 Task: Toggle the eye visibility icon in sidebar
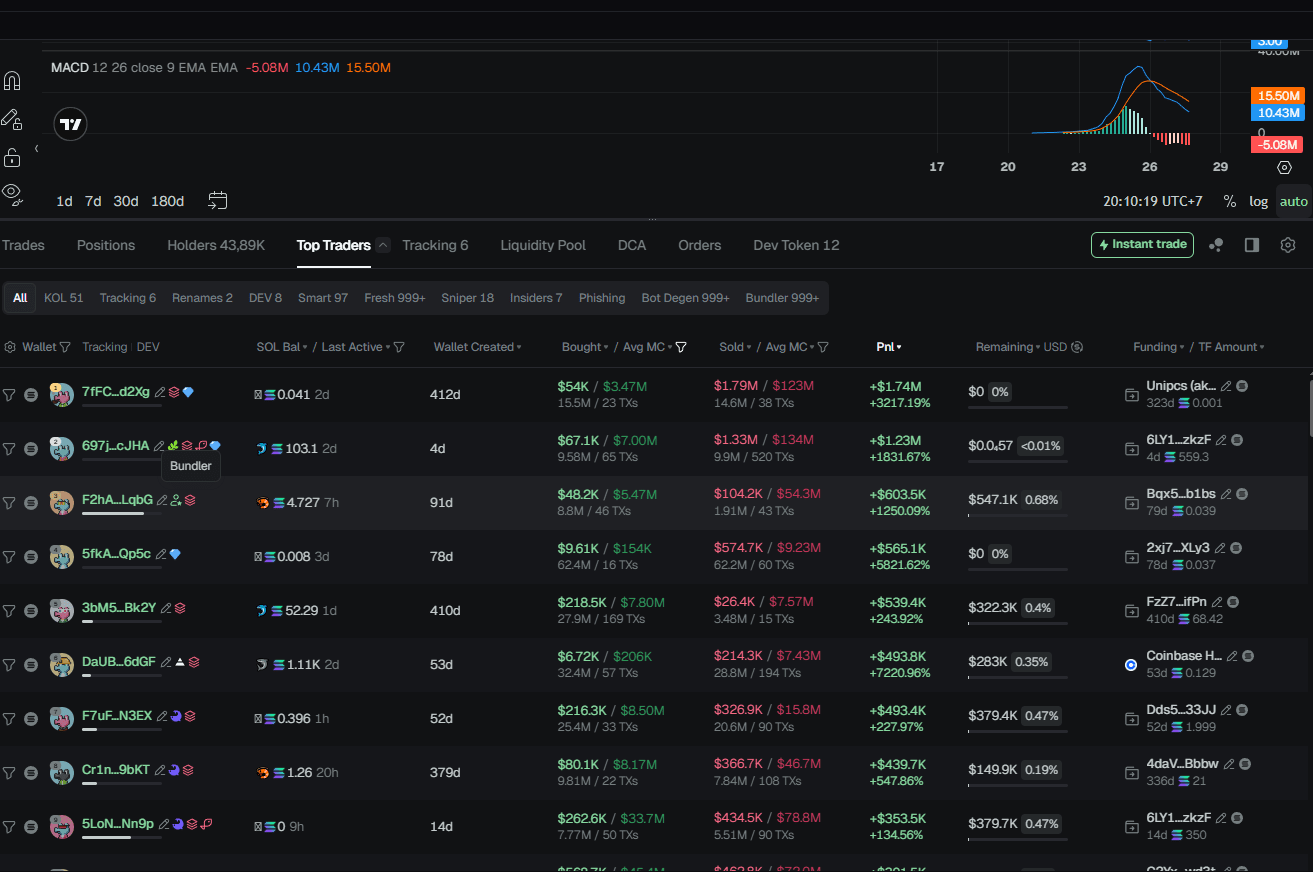pyautogui.click(x=11, y=191)
